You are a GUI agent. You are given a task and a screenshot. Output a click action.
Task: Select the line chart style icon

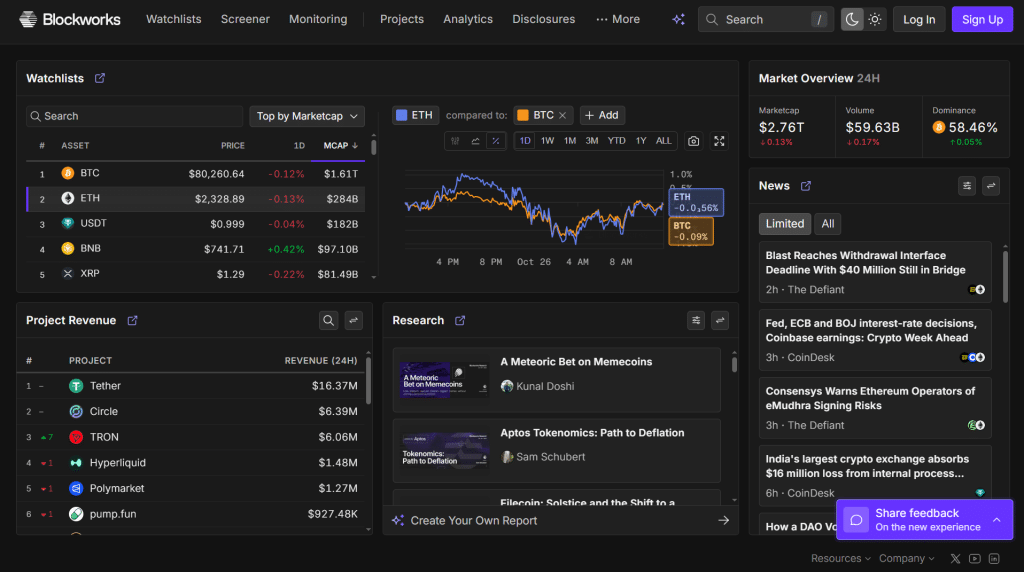[x=475, y=141]
